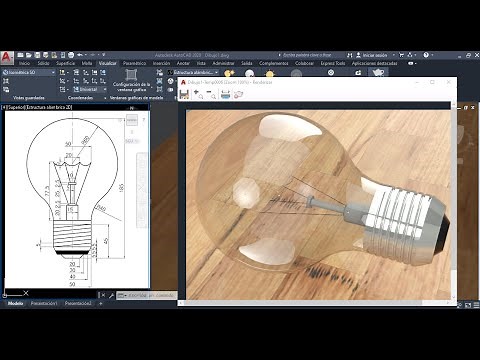480x360 pixels.
Task: Click the viewport label Estructura alámbrica 2D
Action: (x=49, y=107)
